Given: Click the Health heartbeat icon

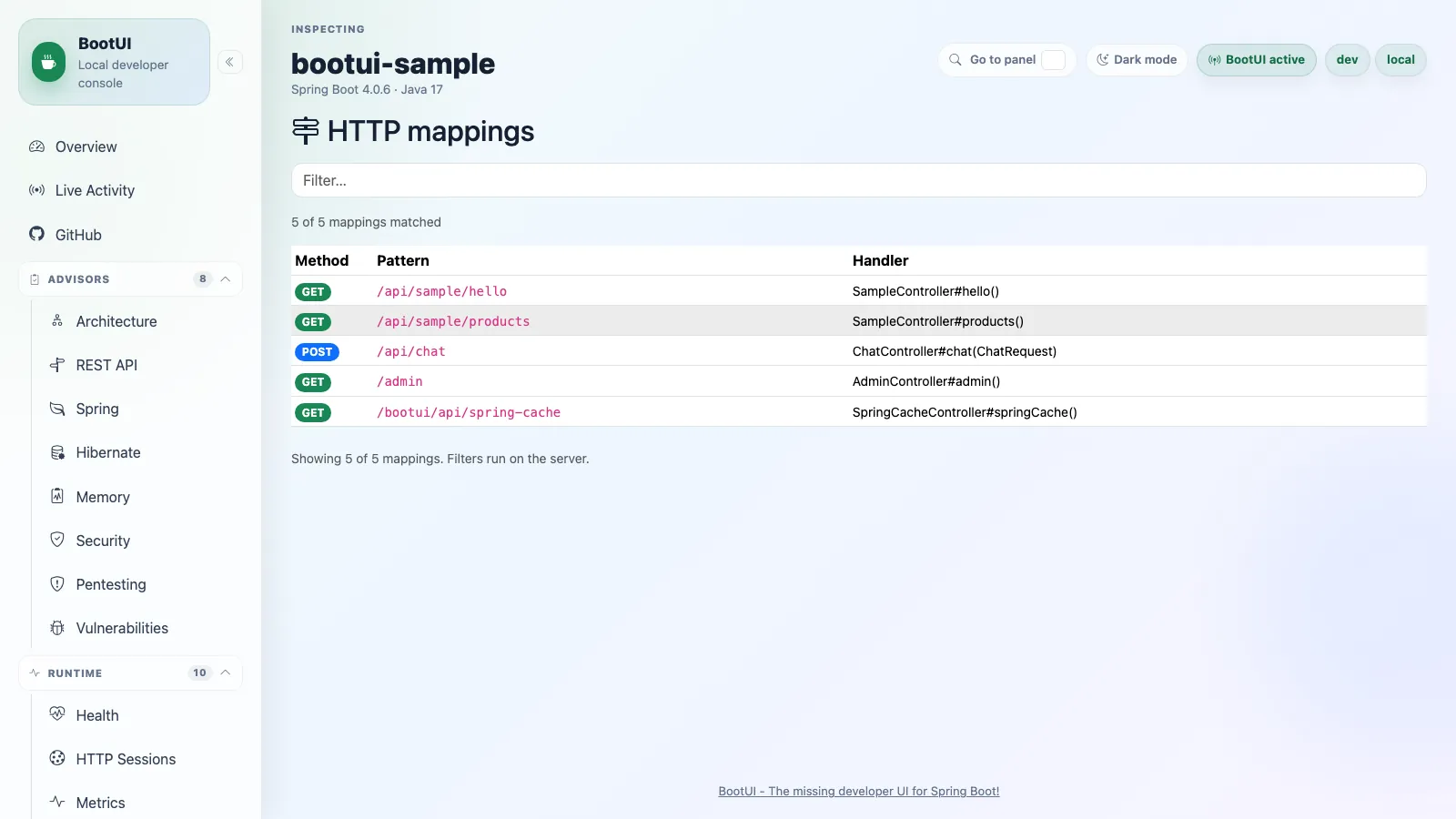Looking at the screenshot, I should click(57, 714).
